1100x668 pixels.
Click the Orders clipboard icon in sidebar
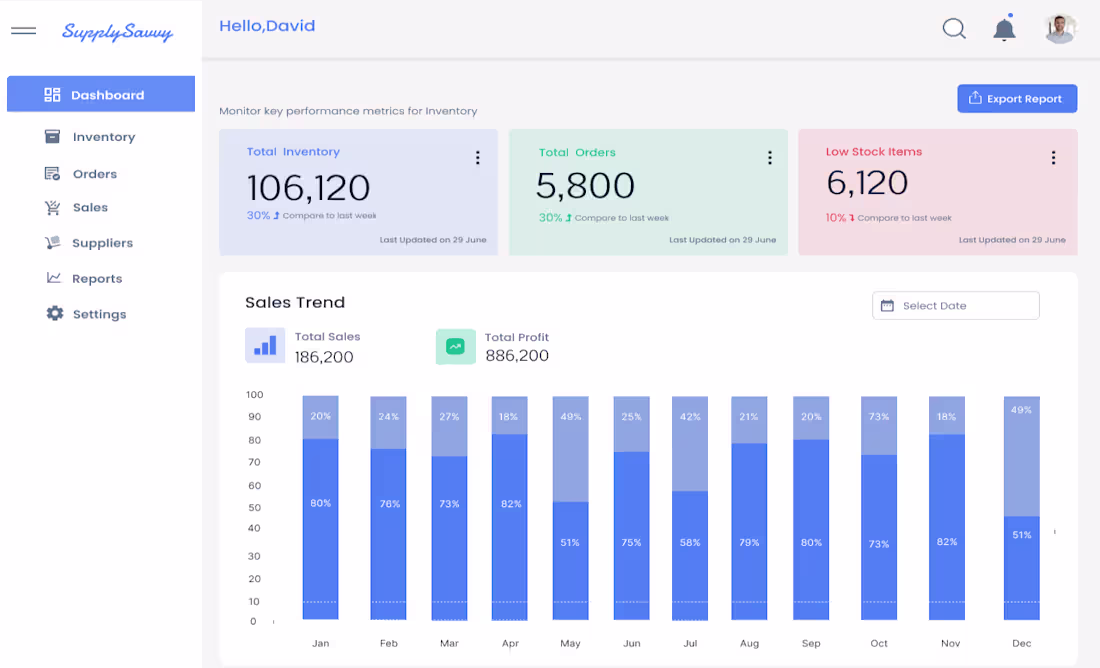52,172
